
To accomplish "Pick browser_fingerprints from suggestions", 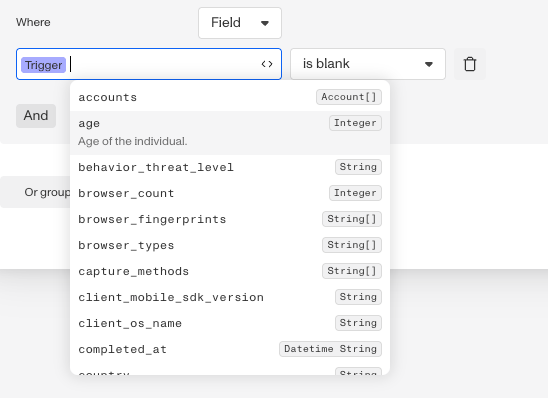I will pos(230,219).
